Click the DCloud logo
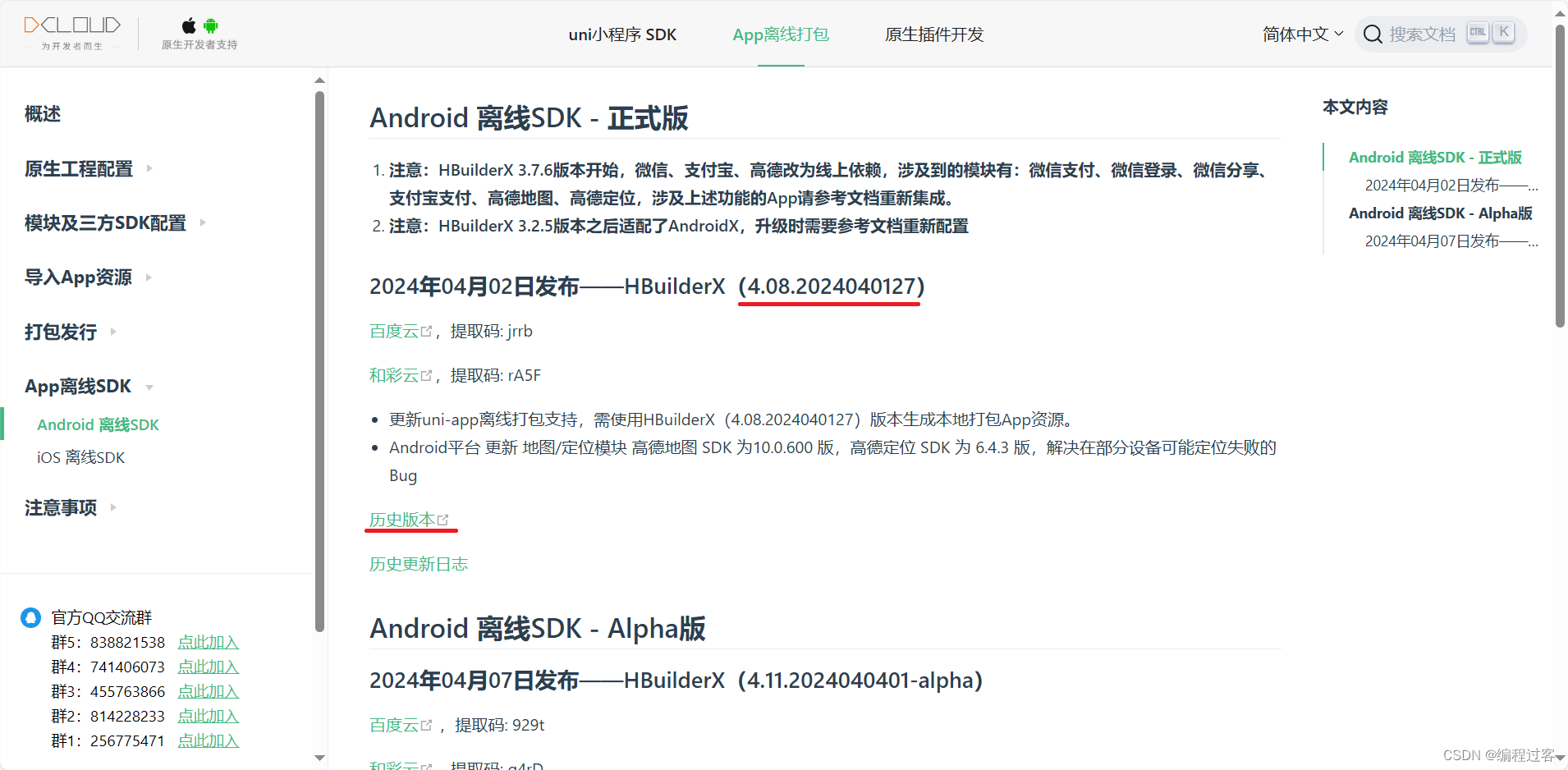The width and height of the screenshot is (1568, 770). [72, 33]
